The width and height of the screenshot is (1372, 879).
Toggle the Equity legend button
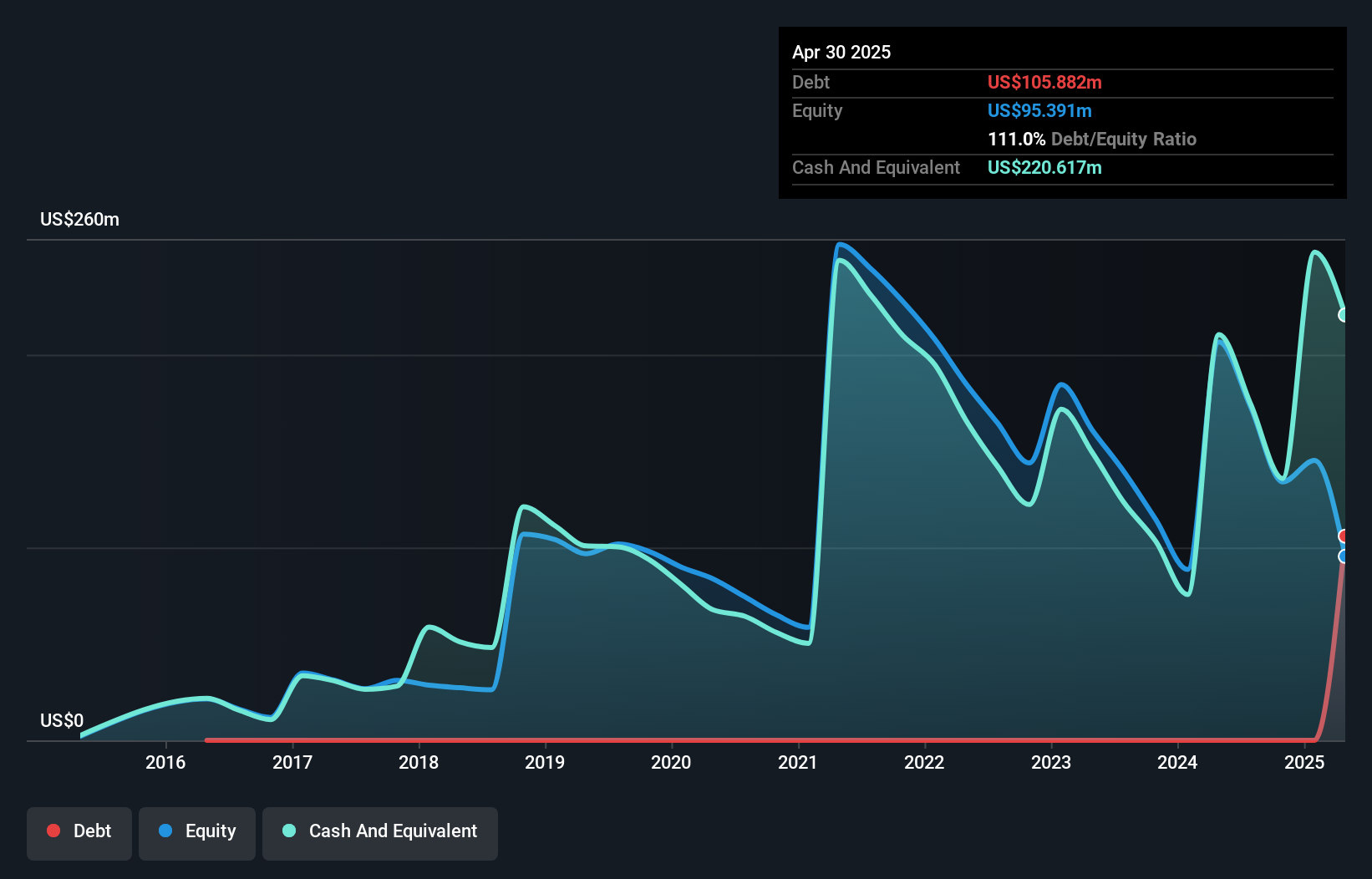click(x=197, y=833)
